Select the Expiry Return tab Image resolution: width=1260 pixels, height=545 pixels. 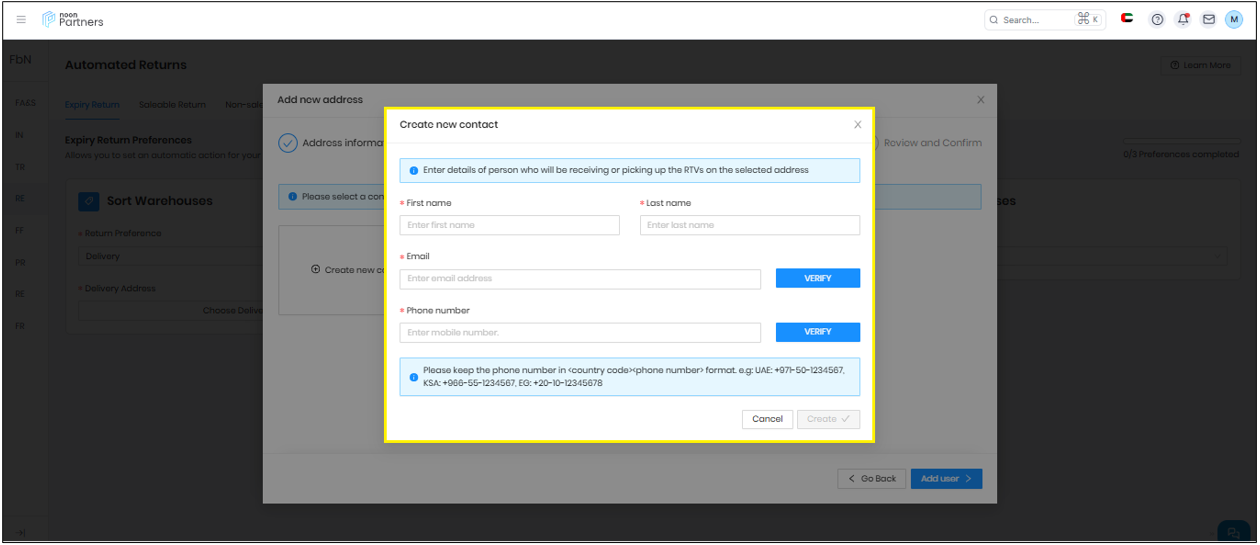point(92,105)
